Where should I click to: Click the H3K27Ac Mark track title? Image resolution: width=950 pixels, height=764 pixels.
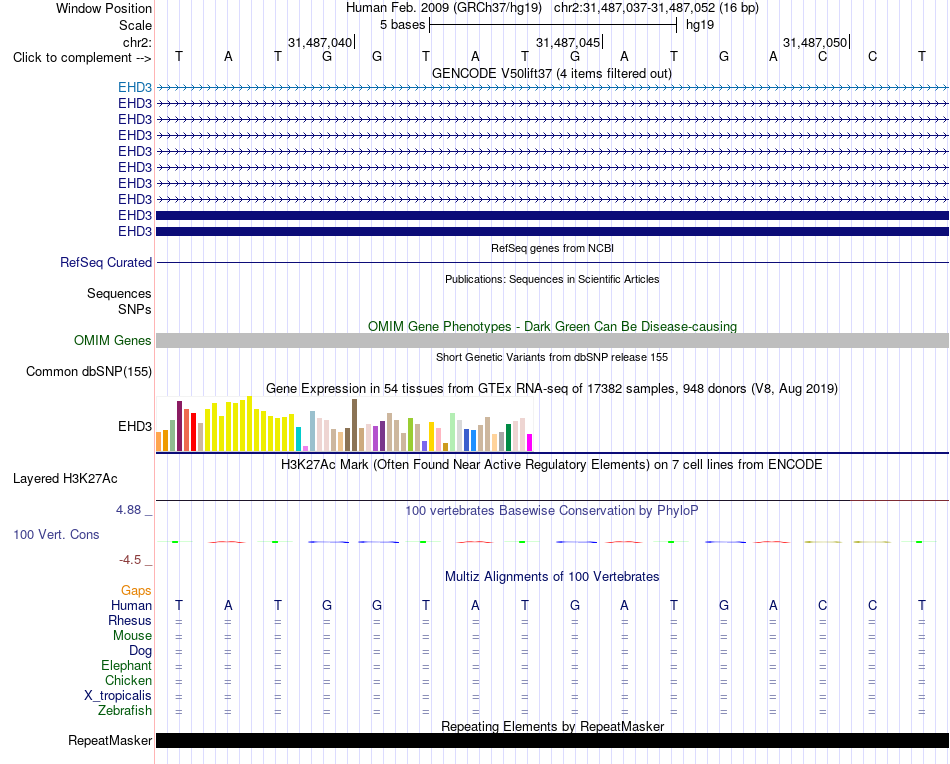(x=552, y=465)
